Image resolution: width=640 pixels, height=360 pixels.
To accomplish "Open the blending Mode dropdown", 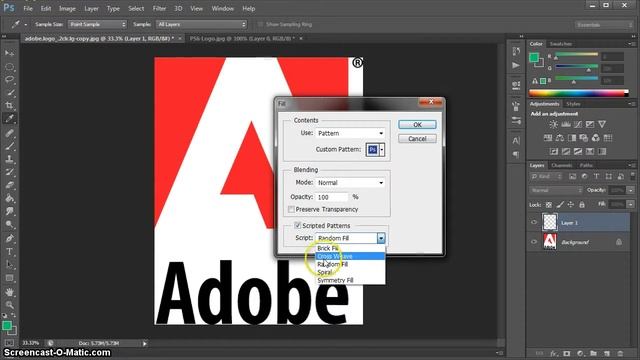I will point(350,182).
